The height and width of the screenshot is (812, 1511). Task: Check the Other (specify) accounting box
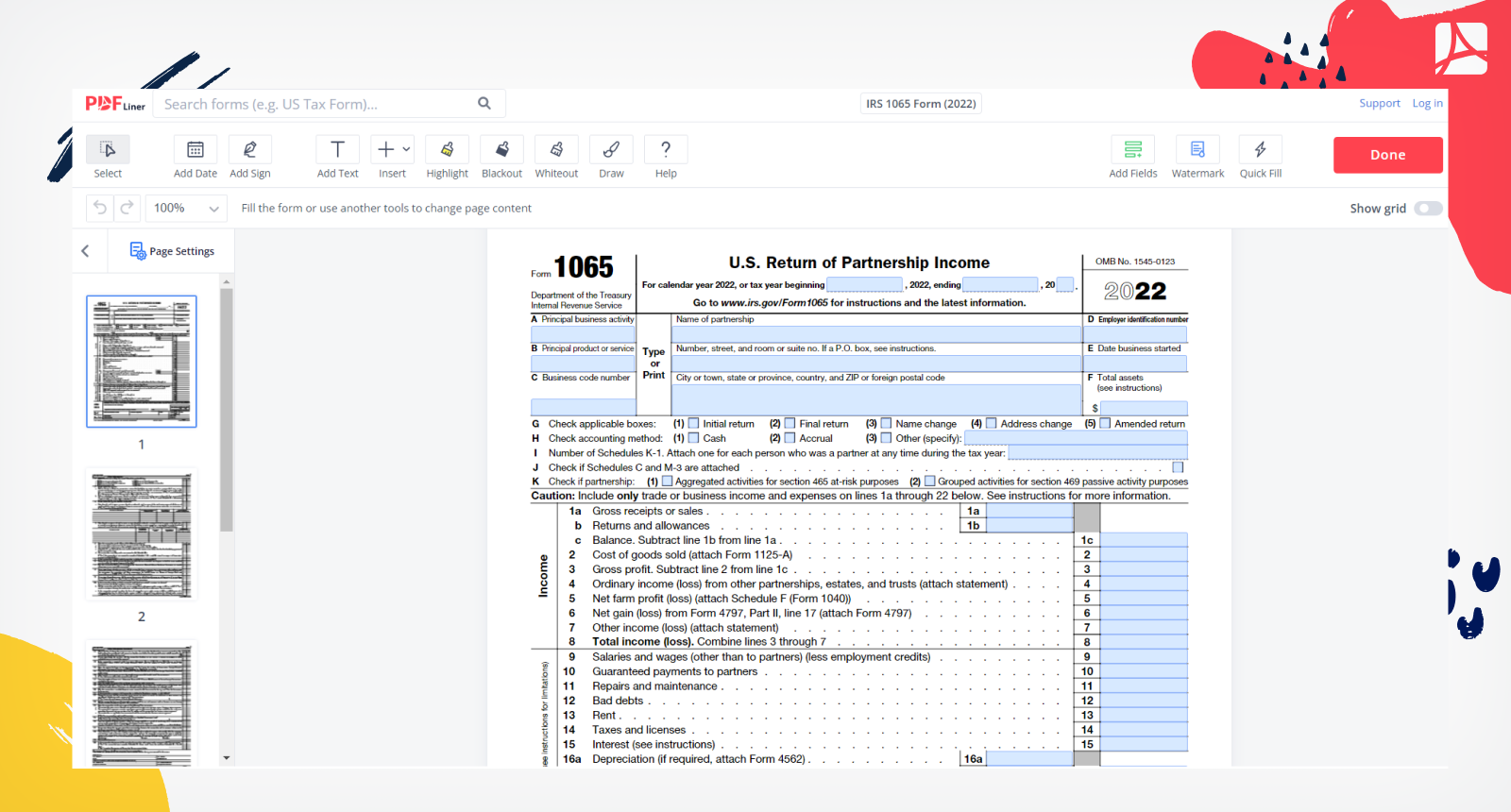[886, 438]
